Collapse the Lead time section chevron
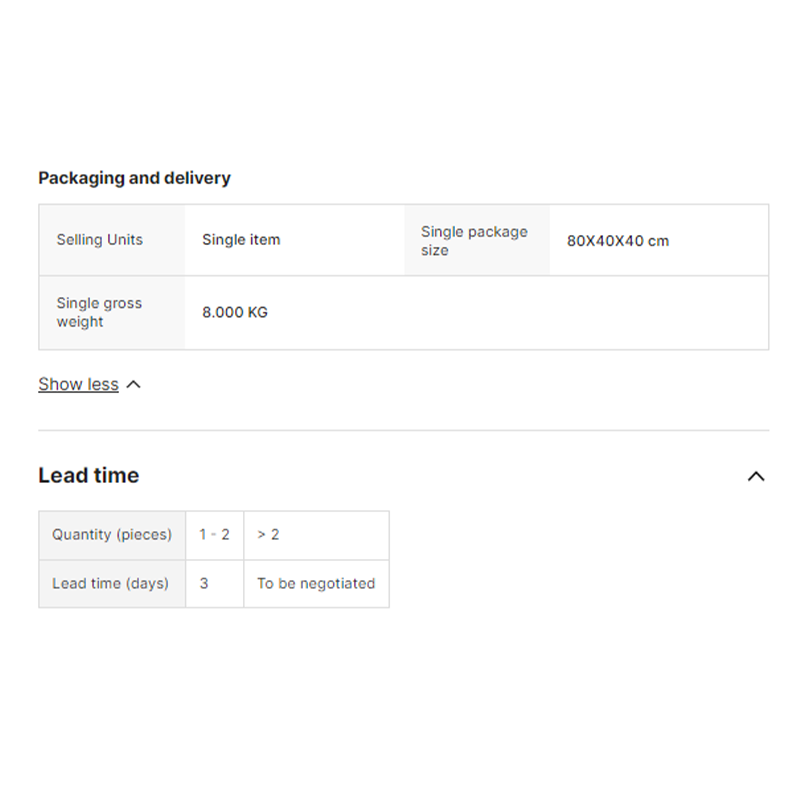This screenshot has height=800, width=800. [756, 476]
